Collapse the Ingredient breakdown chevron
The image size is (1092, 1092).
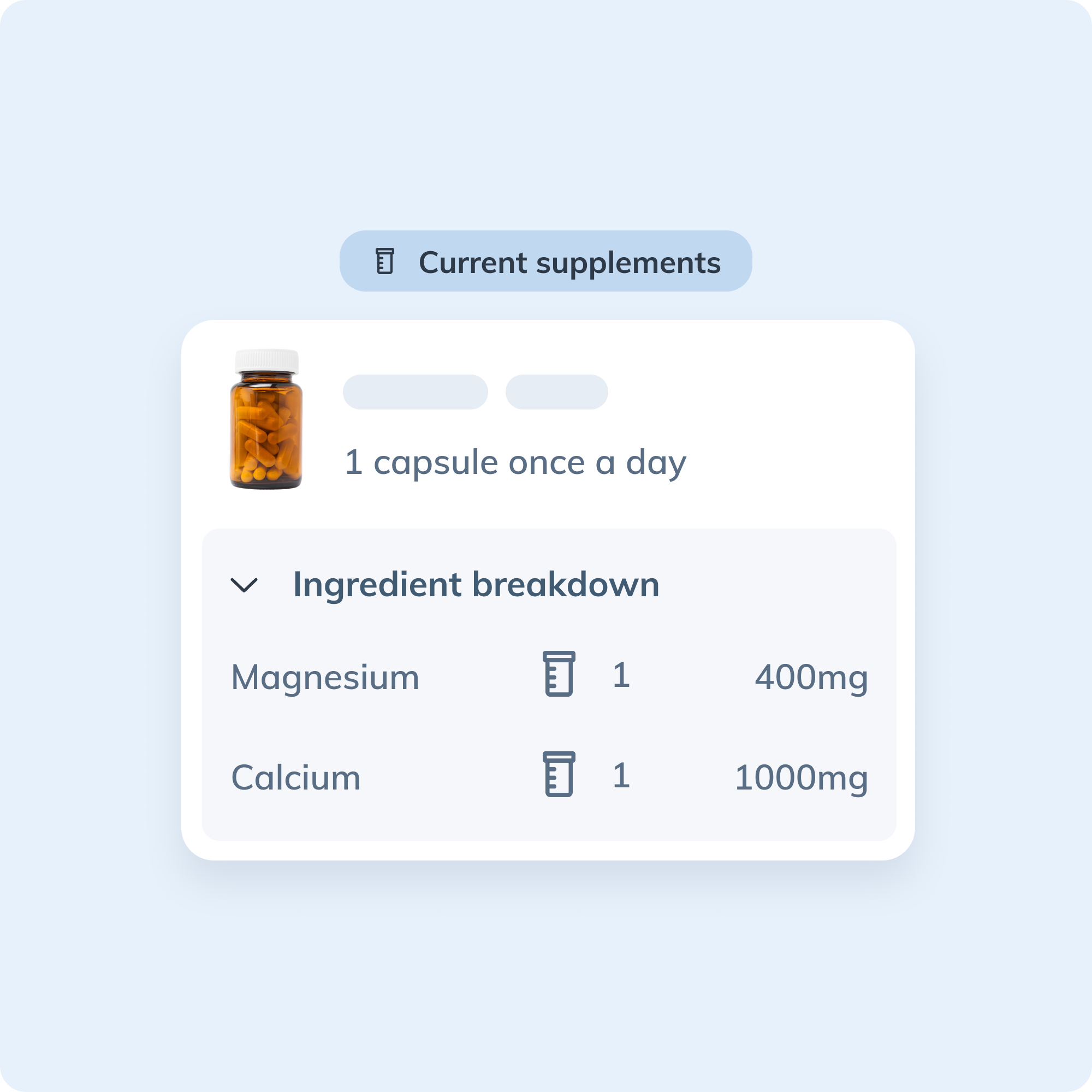tap(244, 585)
